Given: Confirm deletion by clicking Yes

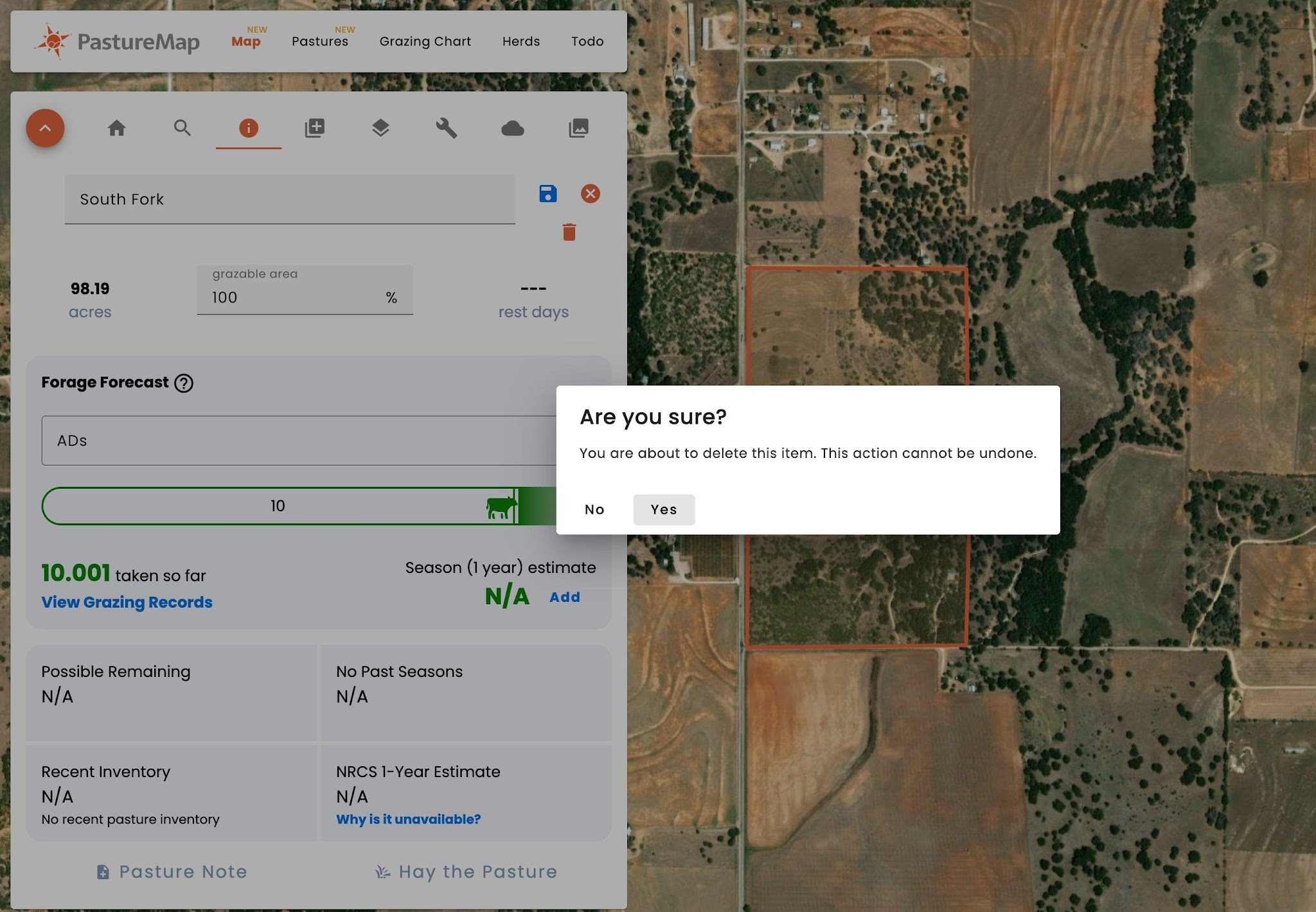Looking at the screenshot, I should [664, 509].
